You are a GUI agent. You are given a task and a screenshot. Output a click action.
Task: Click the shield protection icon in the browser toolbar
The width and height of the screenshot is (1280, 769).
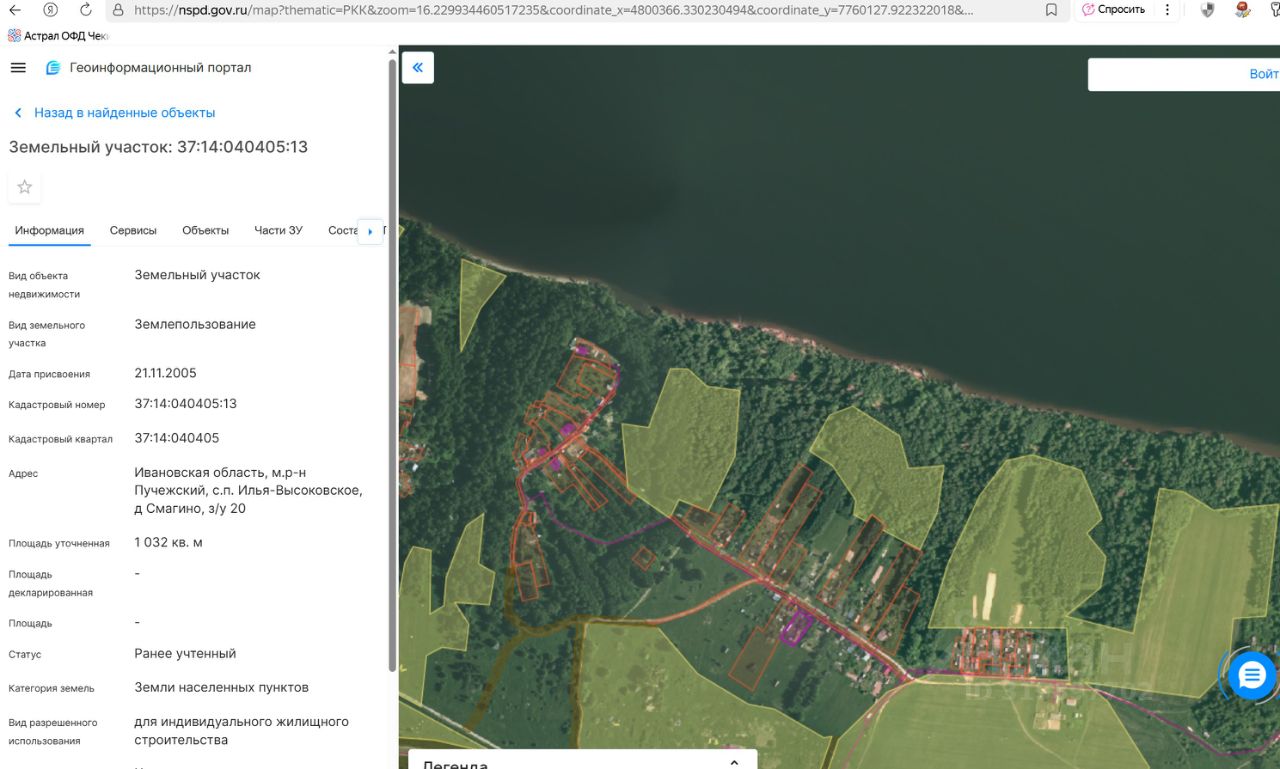point(1207,10)
